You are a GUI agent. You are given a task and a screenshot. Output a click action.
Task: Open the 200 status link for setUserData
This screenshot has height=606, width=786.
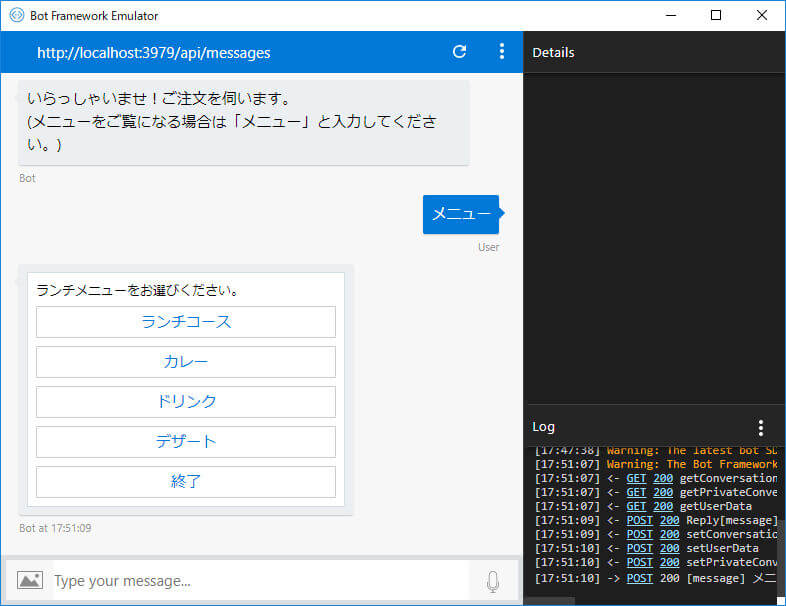click(670, 548)
